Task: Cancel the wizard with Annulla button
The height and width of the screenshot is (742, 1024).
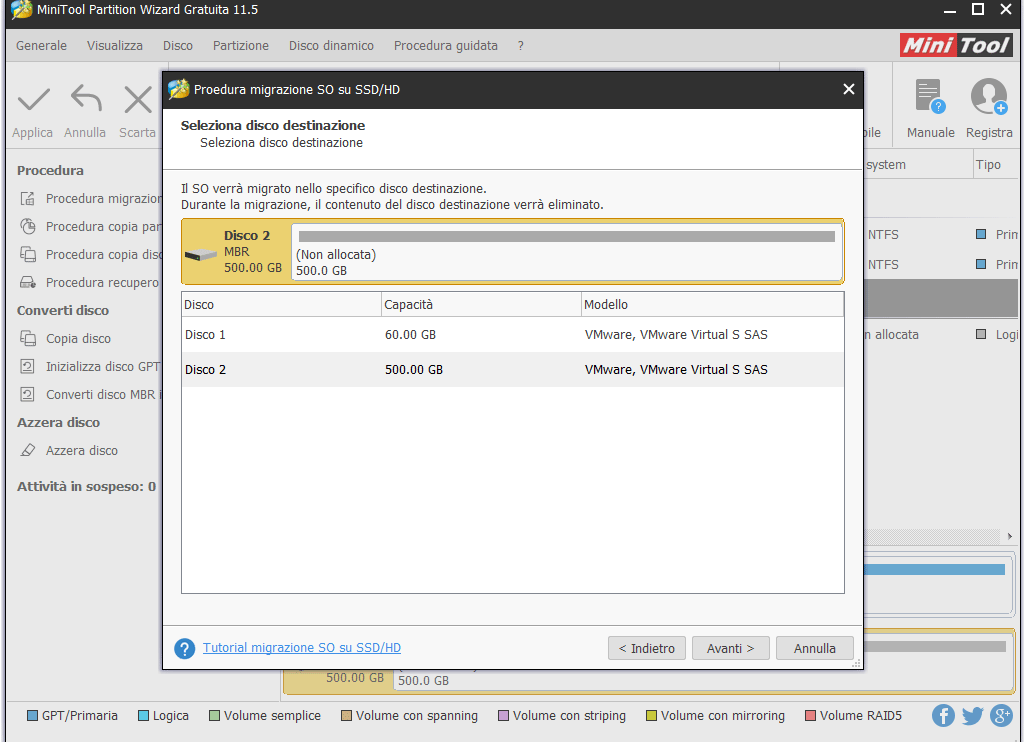Action: tap(814, 648)
